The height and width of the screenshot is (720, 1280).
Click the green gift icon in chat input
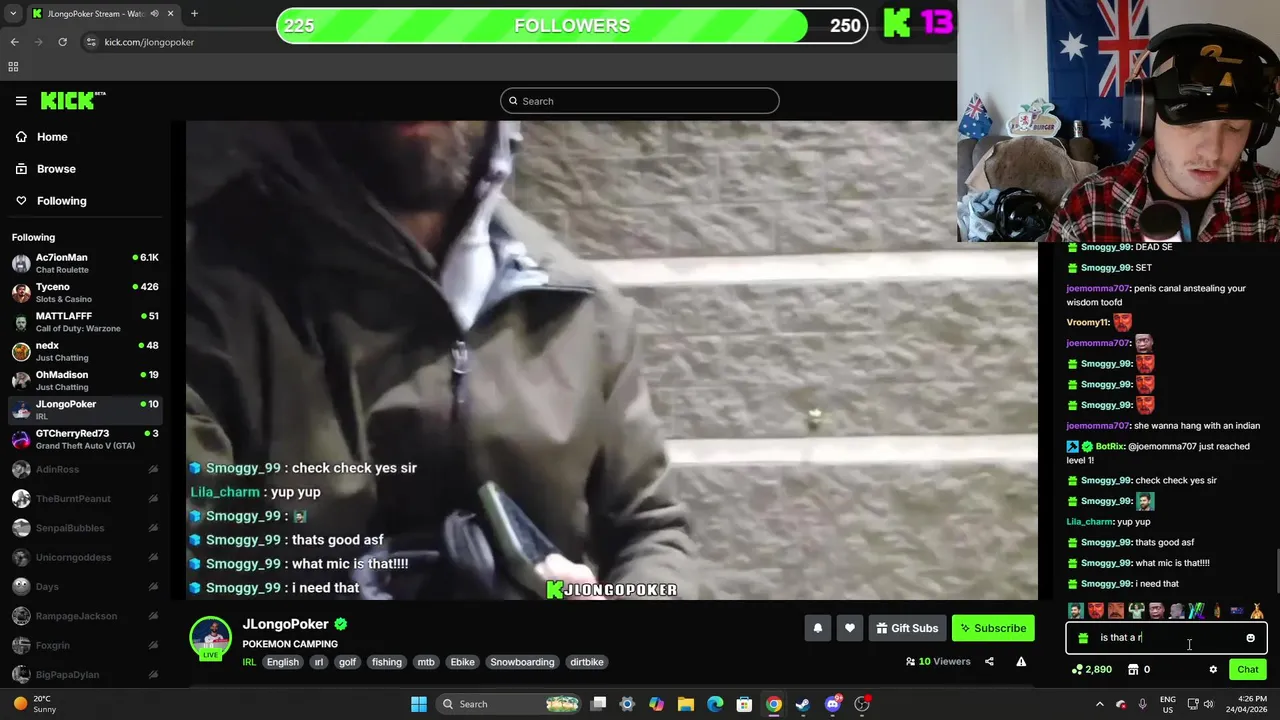(1083, 638)
